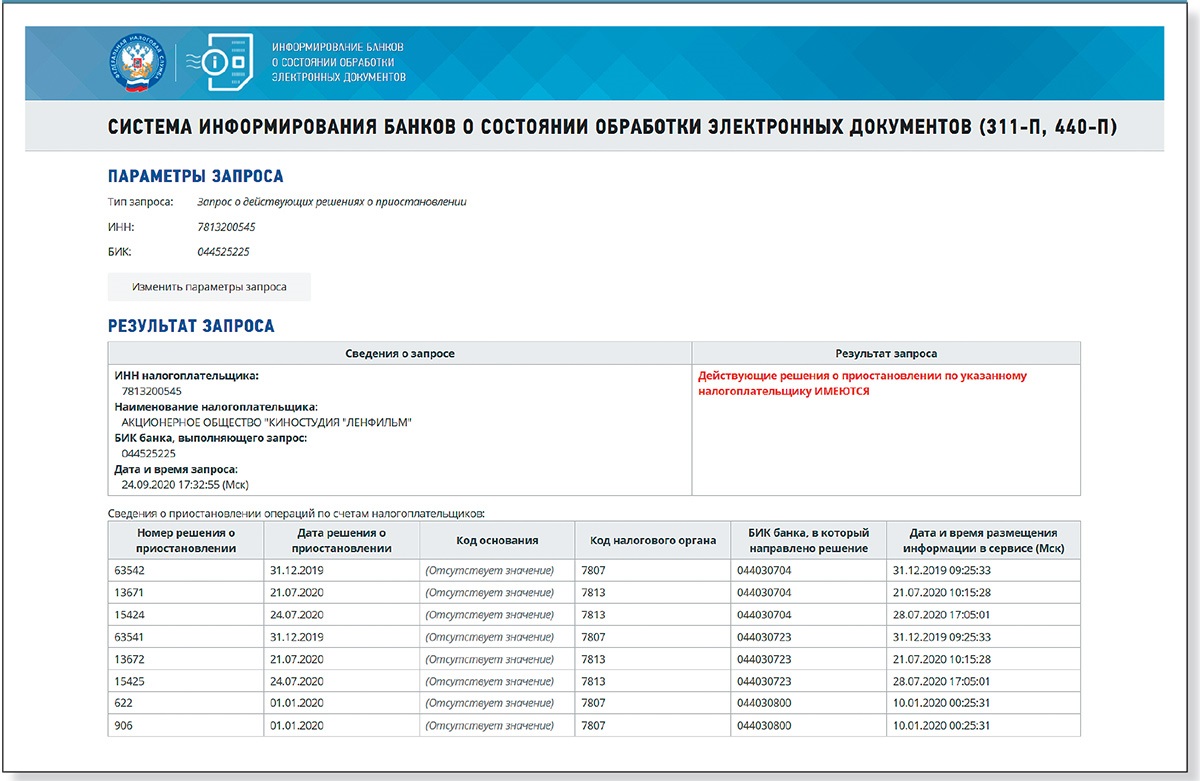Click the "Код налогового органа" column header
Image resolution: width=1200 pixels, height=781 pixels.
653,540
